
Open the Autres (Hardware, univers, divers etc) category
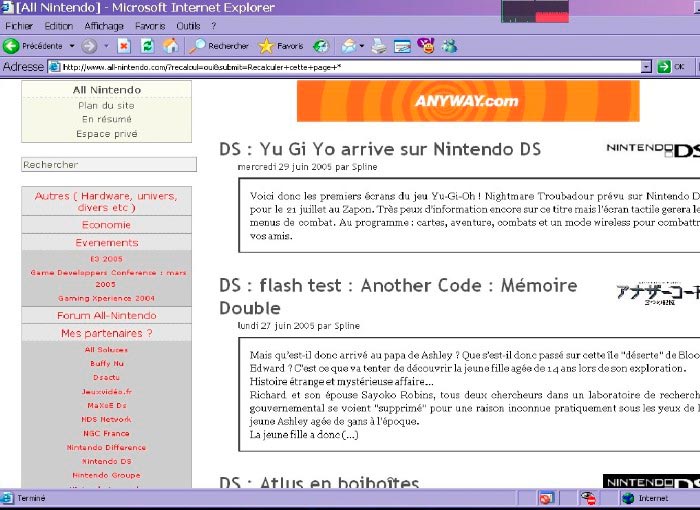(x=106, y=201)
